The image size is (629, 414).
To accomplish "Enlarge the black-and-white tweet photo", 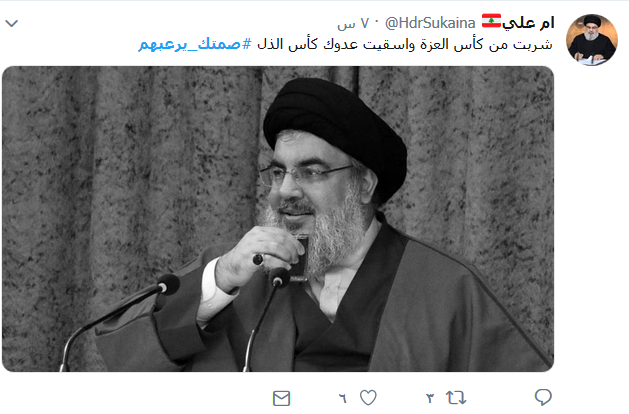I will coord(278,219).
